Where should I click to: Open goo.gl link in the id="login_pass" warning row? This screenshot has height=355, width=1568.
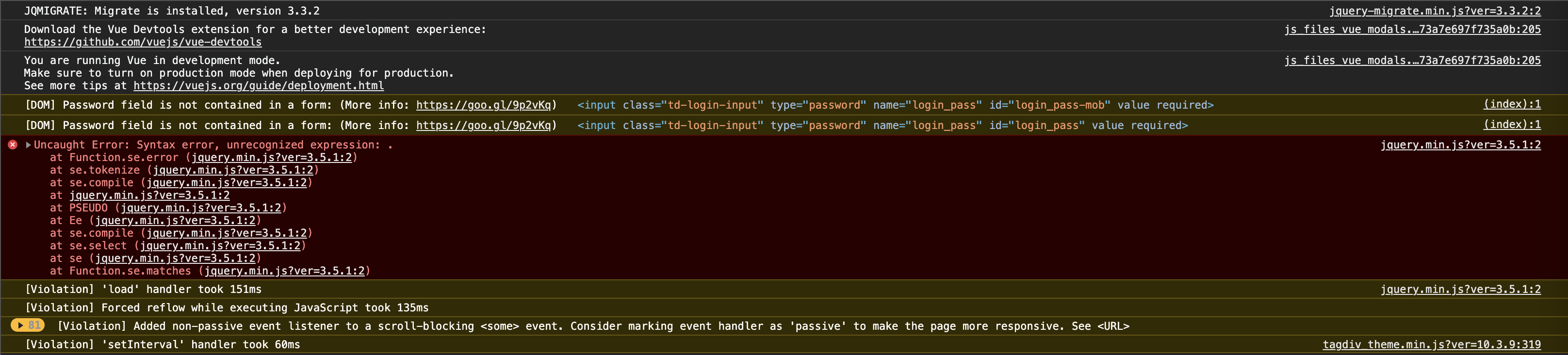point(483,126)
